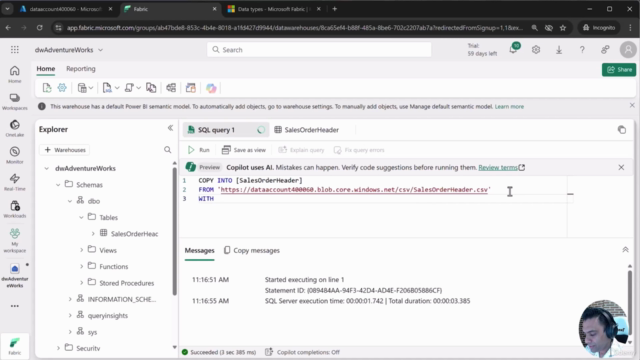Viewport: 640px width, 360px height.
Task: Collapse the dwAdventureWorks tree node
Action: pyautogui.click(x=47, y=168)
